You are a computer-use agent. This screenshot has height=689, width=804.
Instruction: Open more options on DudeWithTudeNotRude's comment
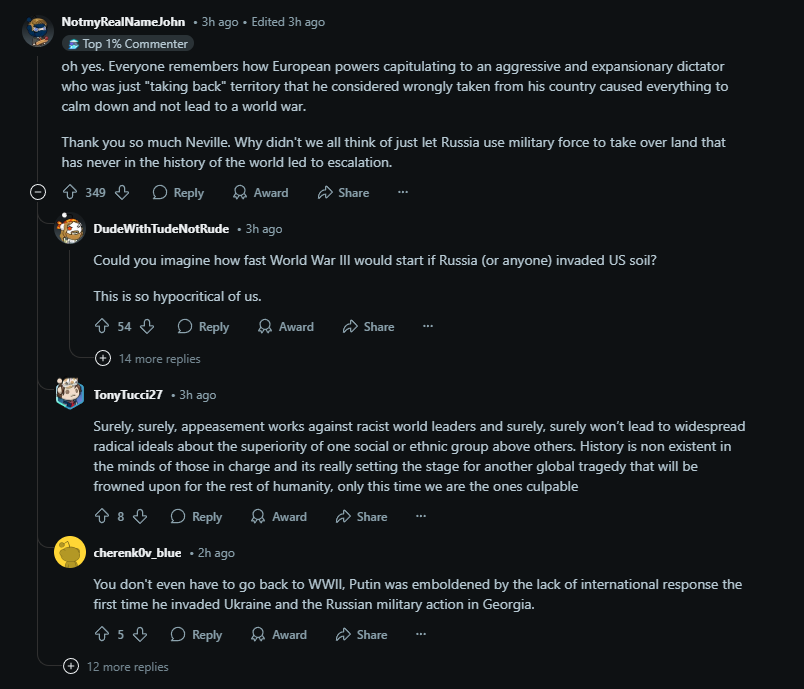pos(428,326)
